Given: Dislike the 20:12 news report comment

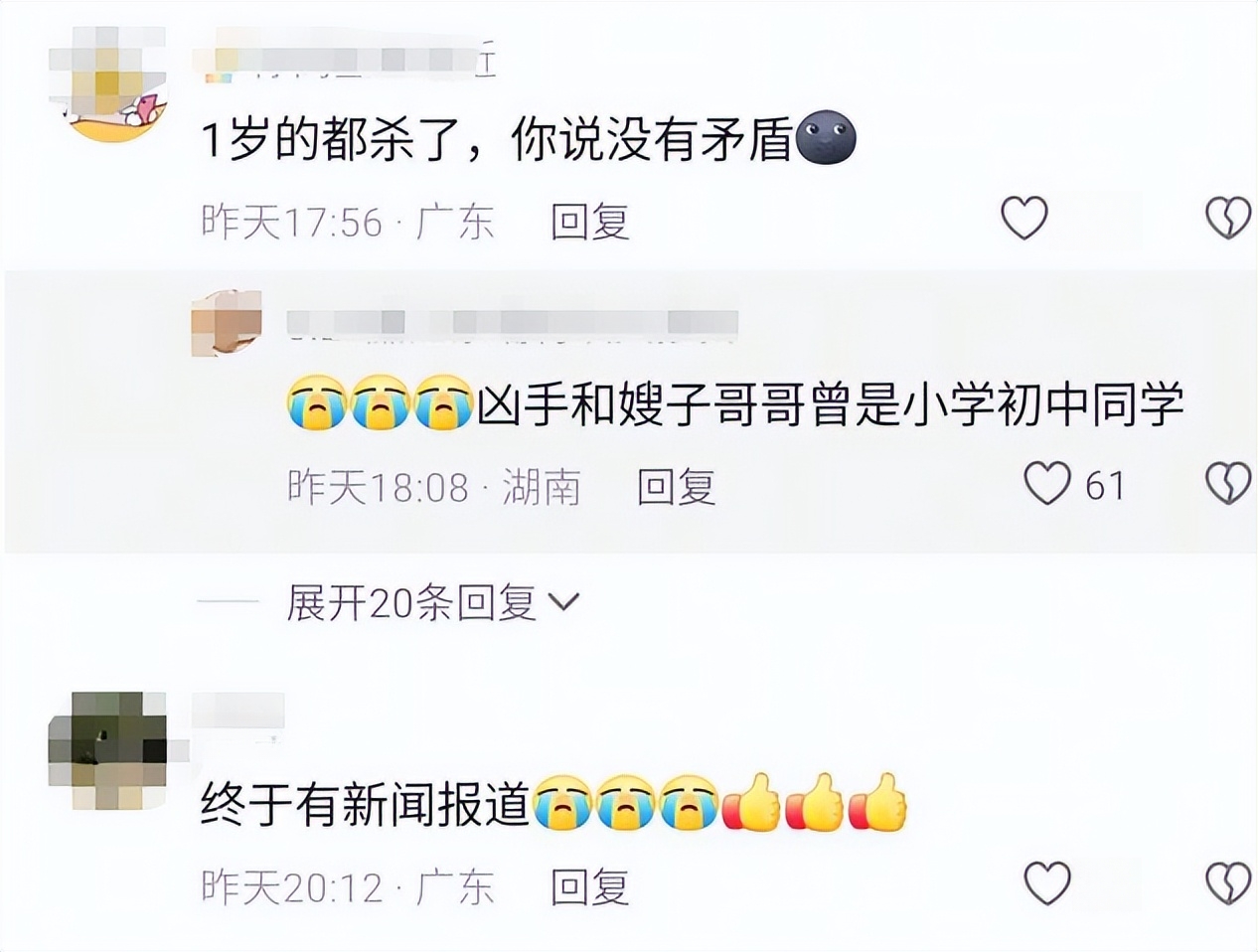Looking at the screenshot, I should [1229, 883].
